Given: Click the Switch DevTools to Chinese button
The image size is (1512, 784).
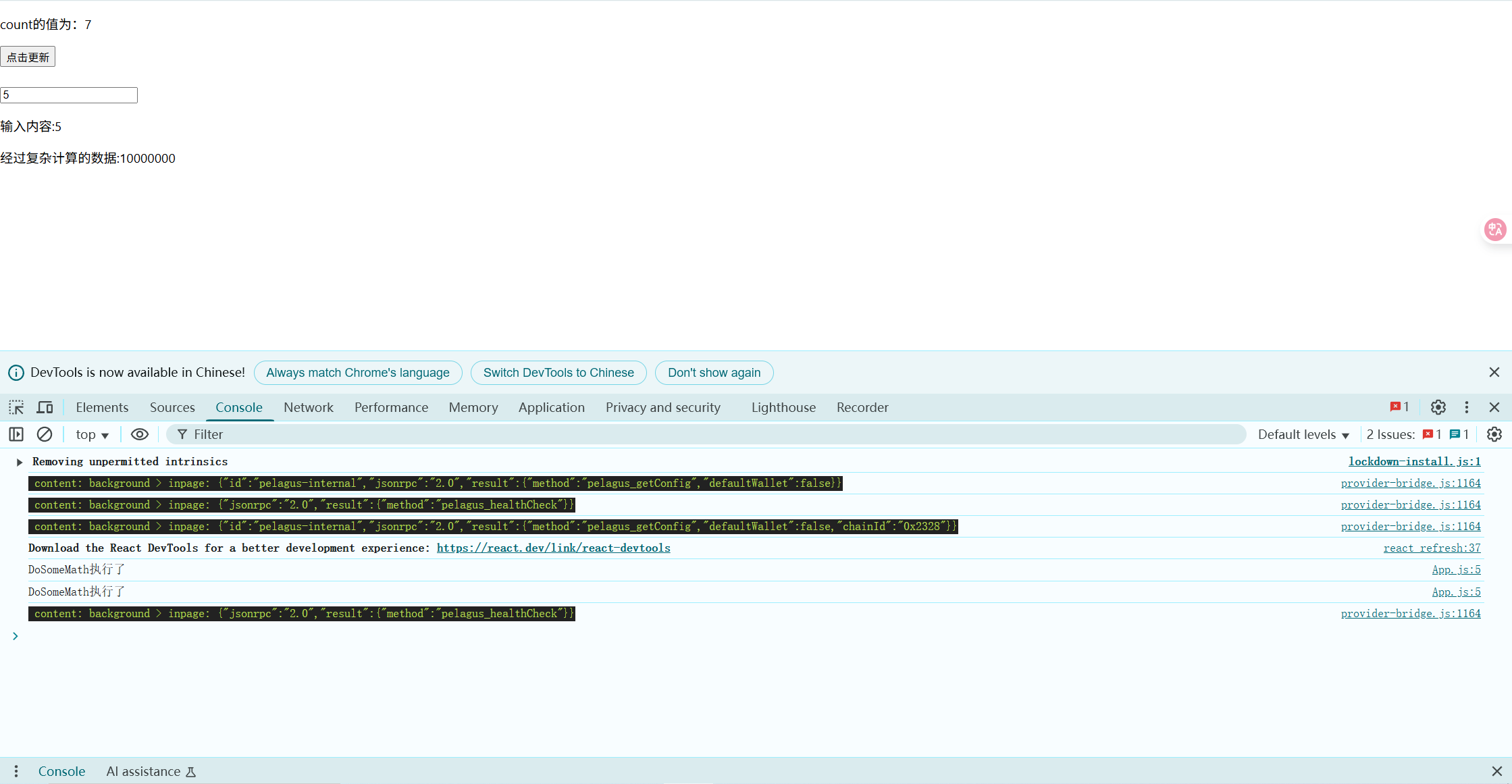Looking at the screenshot, I should [x=558, y=373].
